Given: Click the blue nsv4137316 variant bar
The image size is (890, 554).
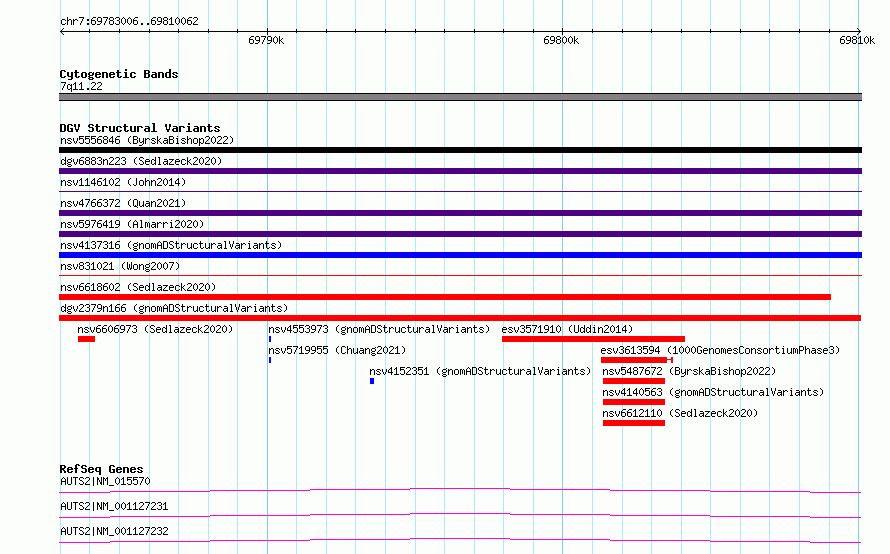Looking at the screenshot, I should pyautogui.click(x=460, y=255).
